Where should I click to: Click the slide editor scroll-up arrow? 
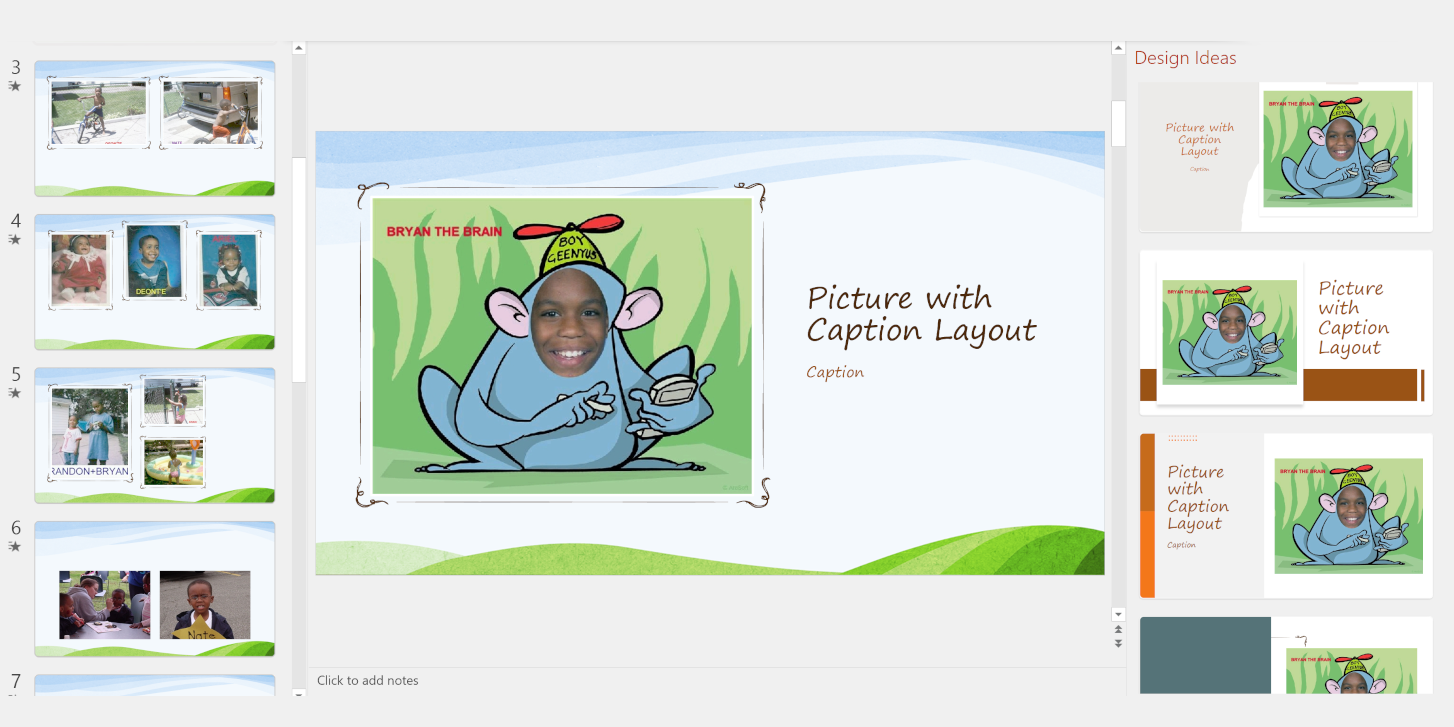pyautogui.click(x=1118, y=48)
